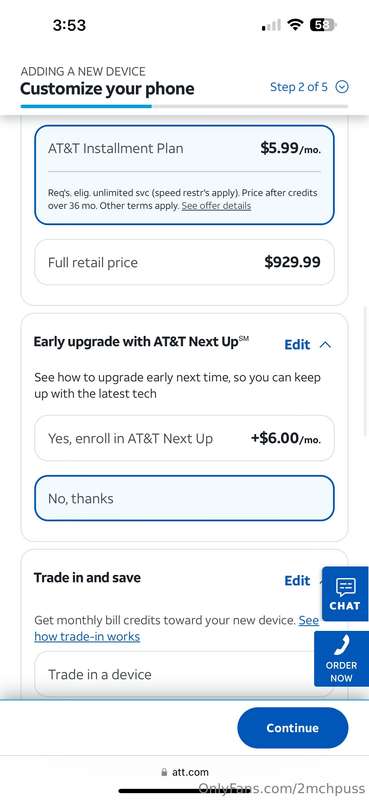Tap the step progress bar

pyautogui.click(x=184, y=106)
